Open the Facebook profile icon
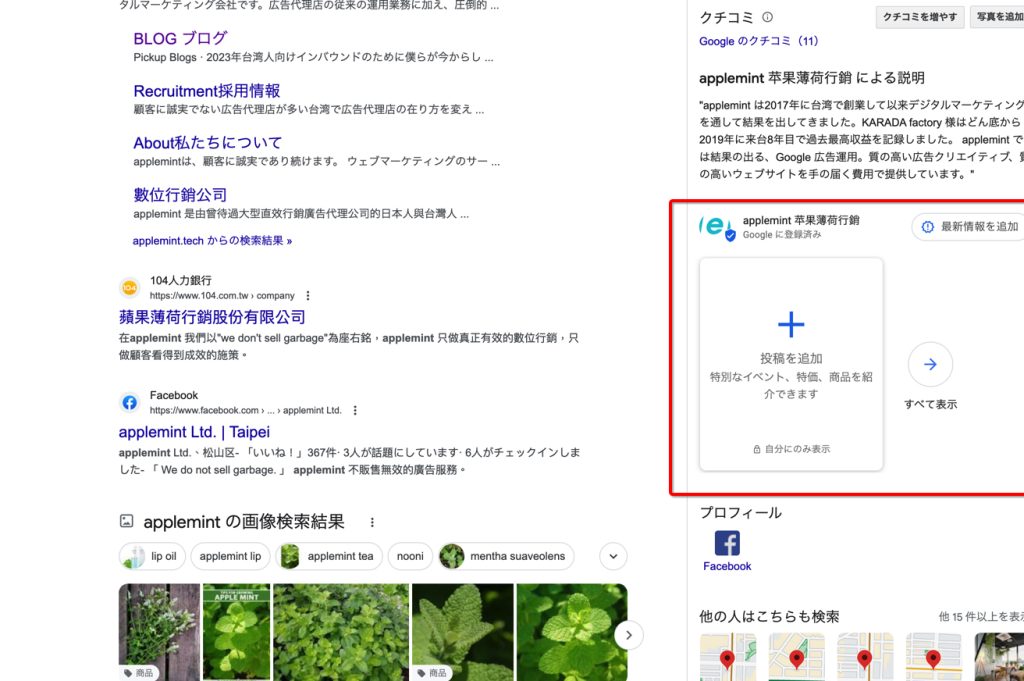The height and width of the screenshot is (681, 1024). (727, 543)
